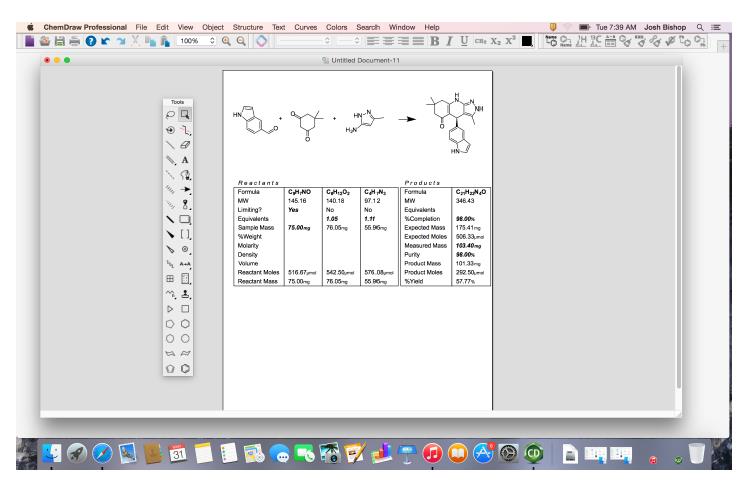Toggle Bold text formatting
This screenshot has height=496, width=755.
click(x=435, y=41)
